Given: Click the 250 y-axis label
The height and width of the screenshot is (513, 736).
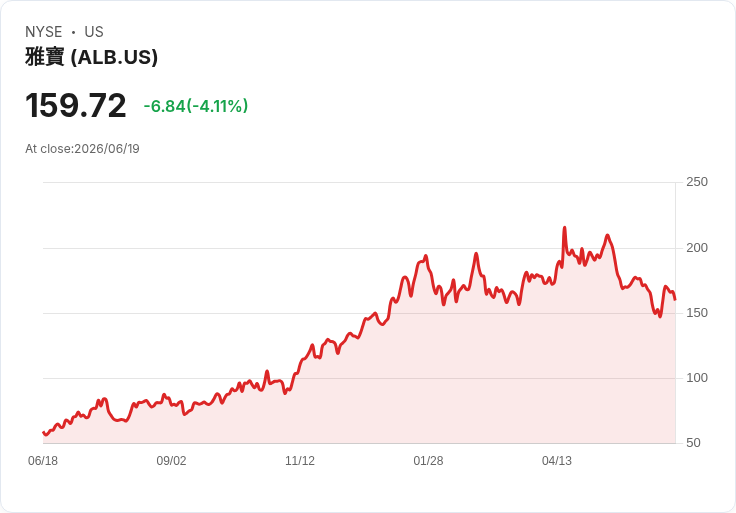Looking at the screenshot, I should pos(697,182).
